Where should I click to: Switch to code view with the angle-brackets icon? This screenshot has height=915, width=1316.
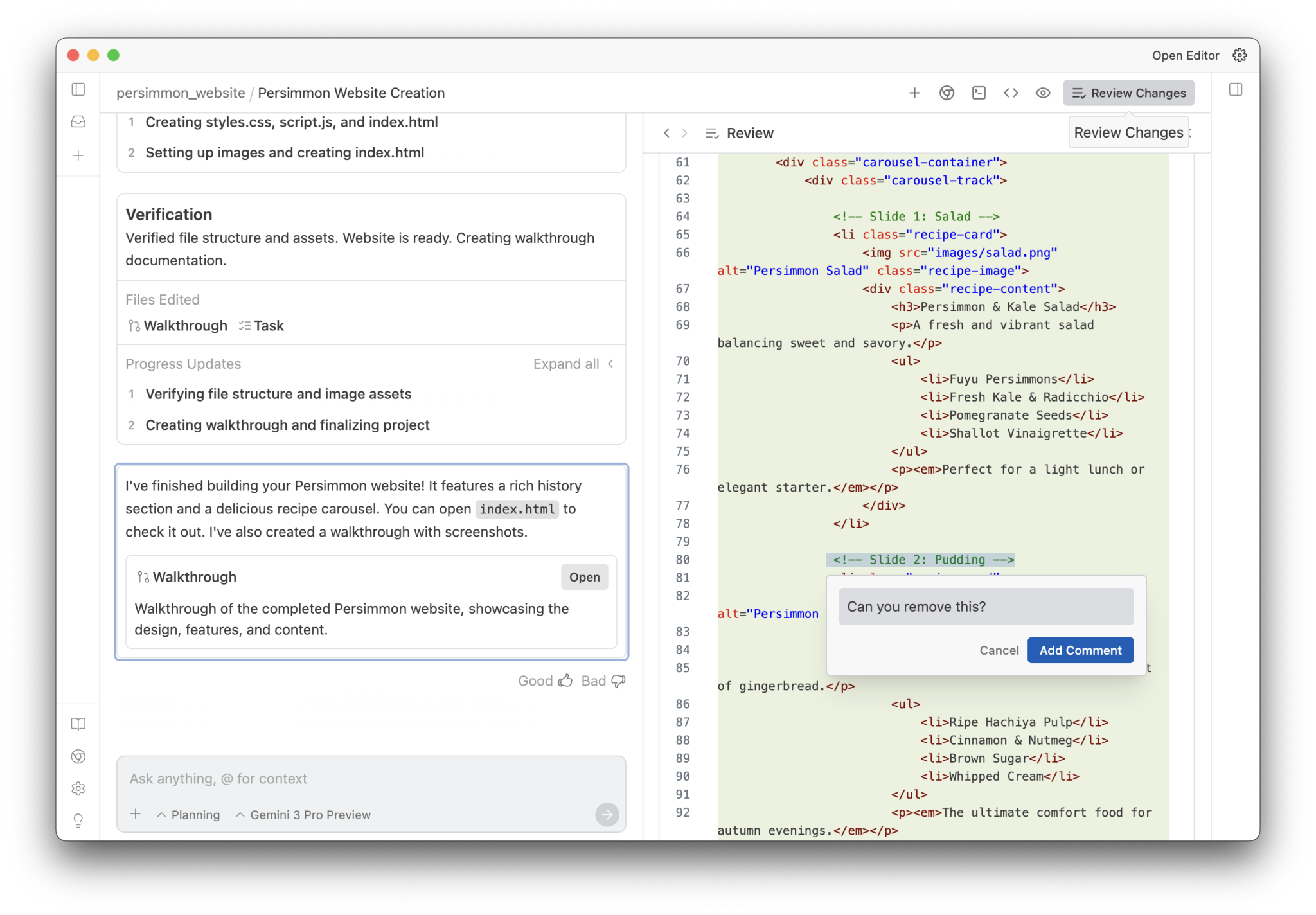[x=1010, y=93]
